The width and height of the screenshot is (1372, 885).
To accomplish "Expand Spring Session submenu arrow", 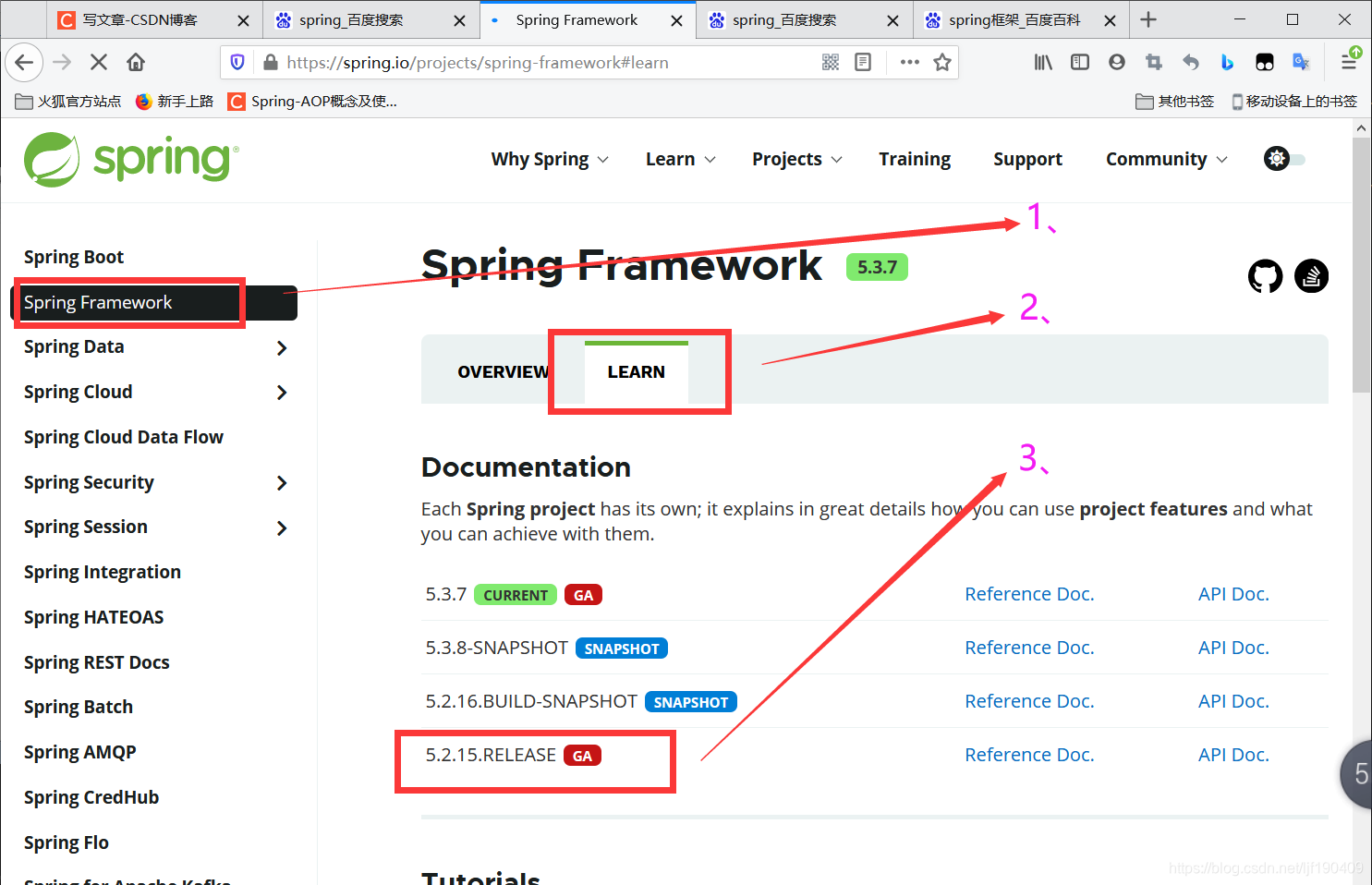I will (x=282, y=528).
